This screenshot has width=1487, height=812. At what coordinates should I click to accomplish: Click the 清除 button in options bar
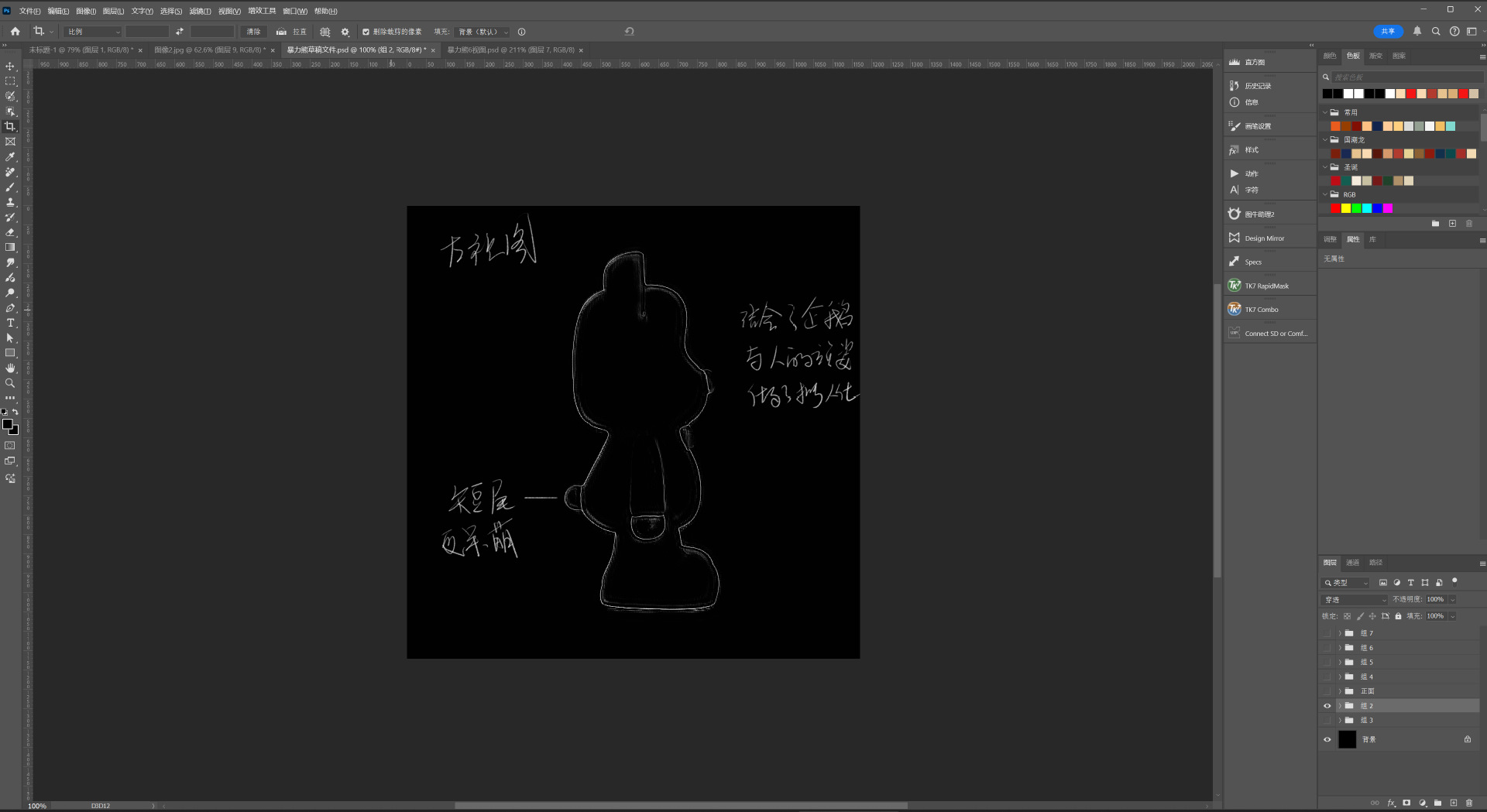pos(253,32)
